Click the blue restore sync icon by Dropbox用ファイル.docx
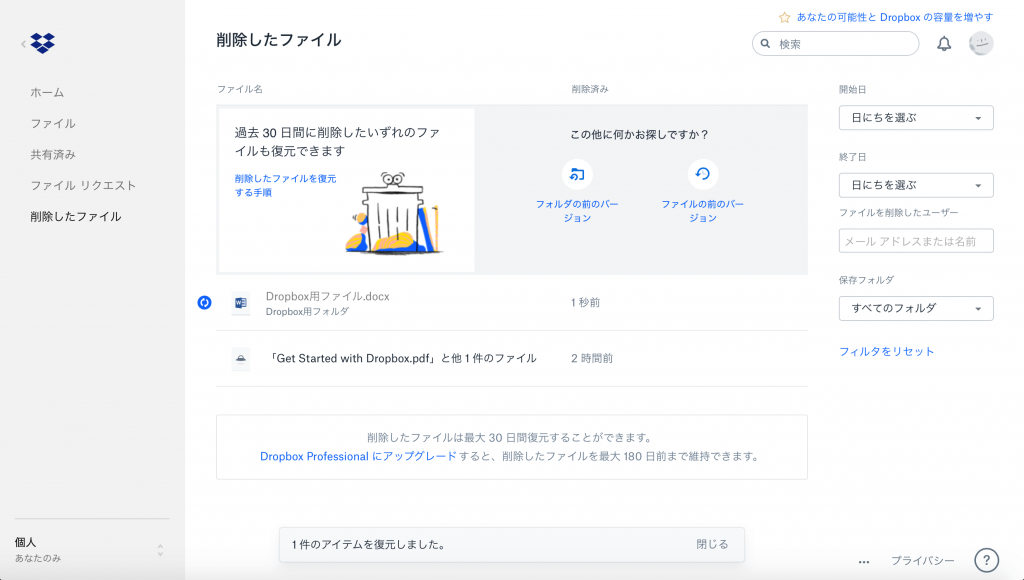Screen dimensions: 1024x580 click(204, 302)
